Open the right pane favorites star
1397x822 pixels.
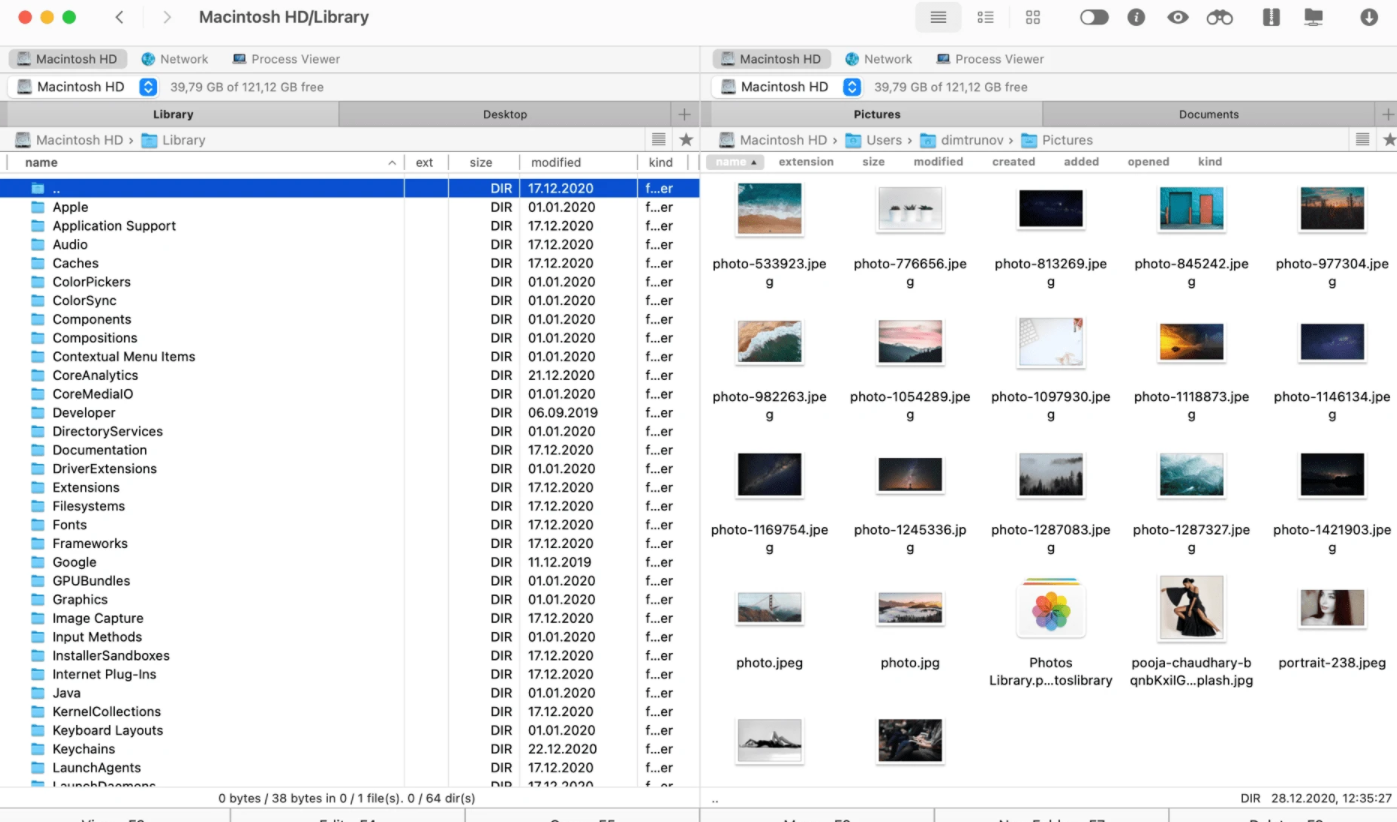tap(1389, 140)
